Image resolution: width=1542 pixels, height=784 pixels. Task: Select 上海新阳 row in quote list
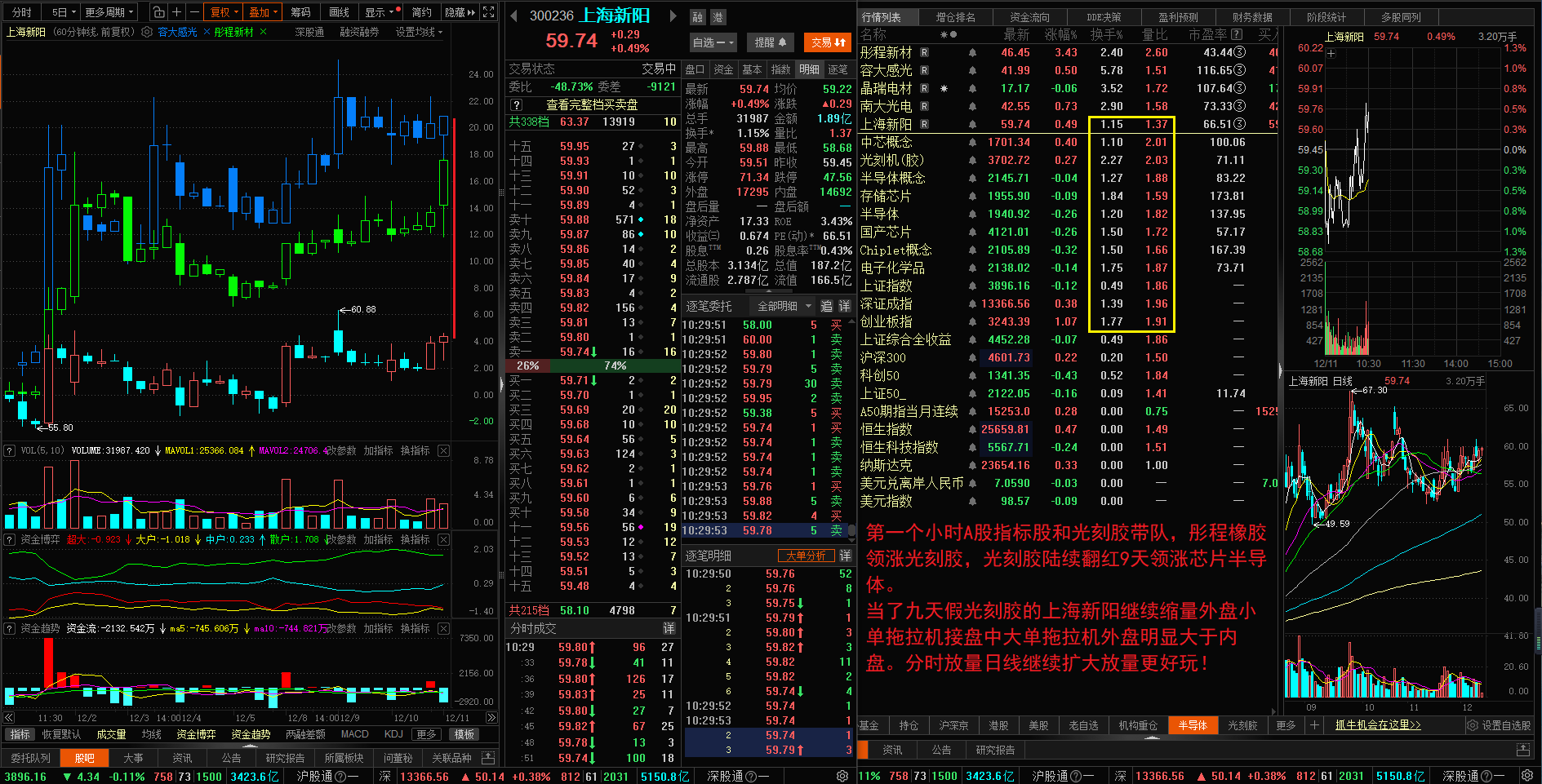[1069, 124]
